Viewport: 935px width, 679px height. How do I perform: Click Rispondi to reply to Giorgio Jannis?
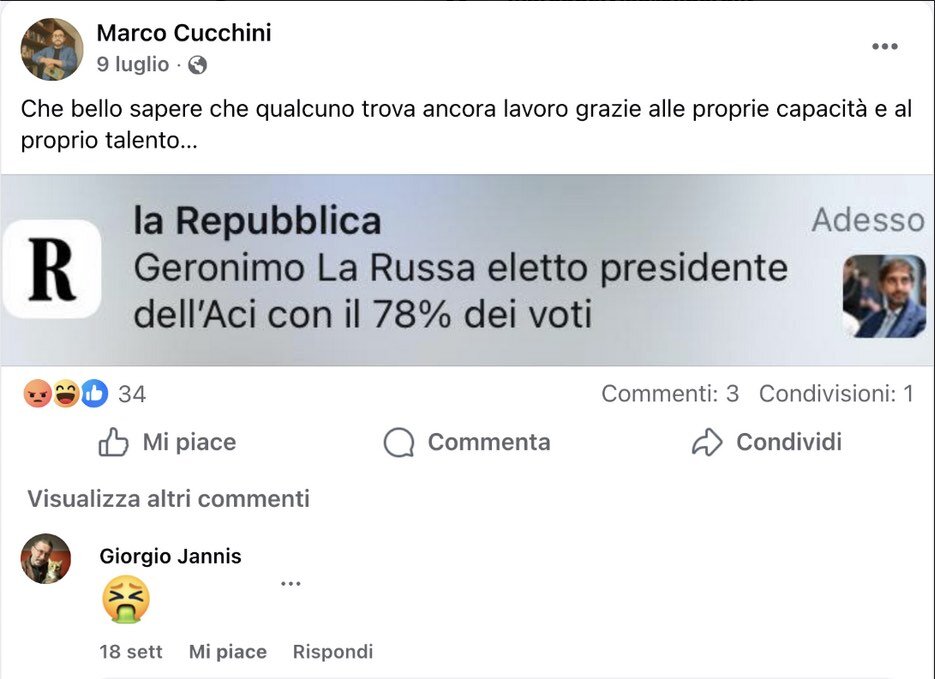332,651
